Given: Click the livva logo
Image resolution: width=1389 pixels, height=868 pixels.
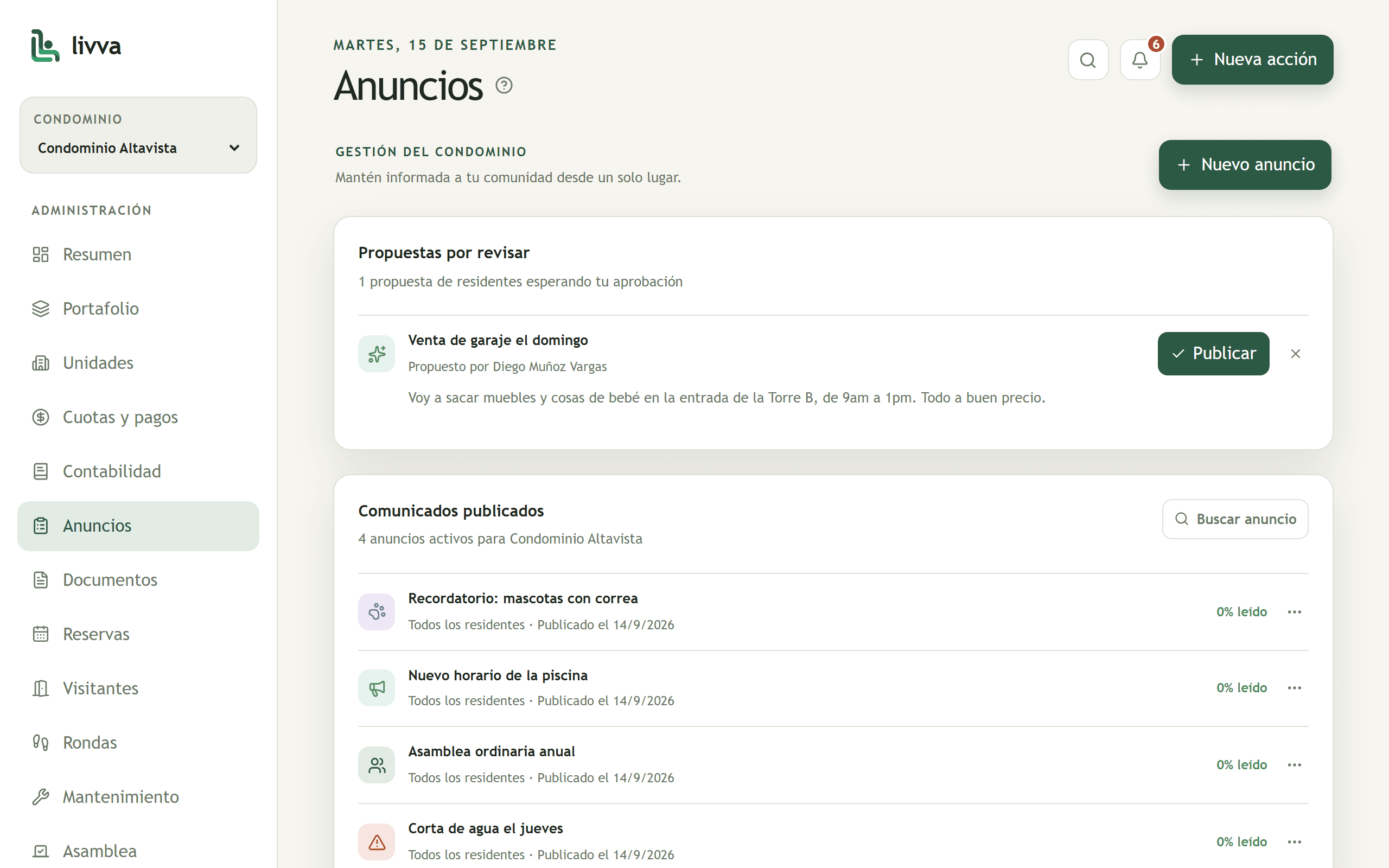Looking at the screenshot, I should pos(77,46).
